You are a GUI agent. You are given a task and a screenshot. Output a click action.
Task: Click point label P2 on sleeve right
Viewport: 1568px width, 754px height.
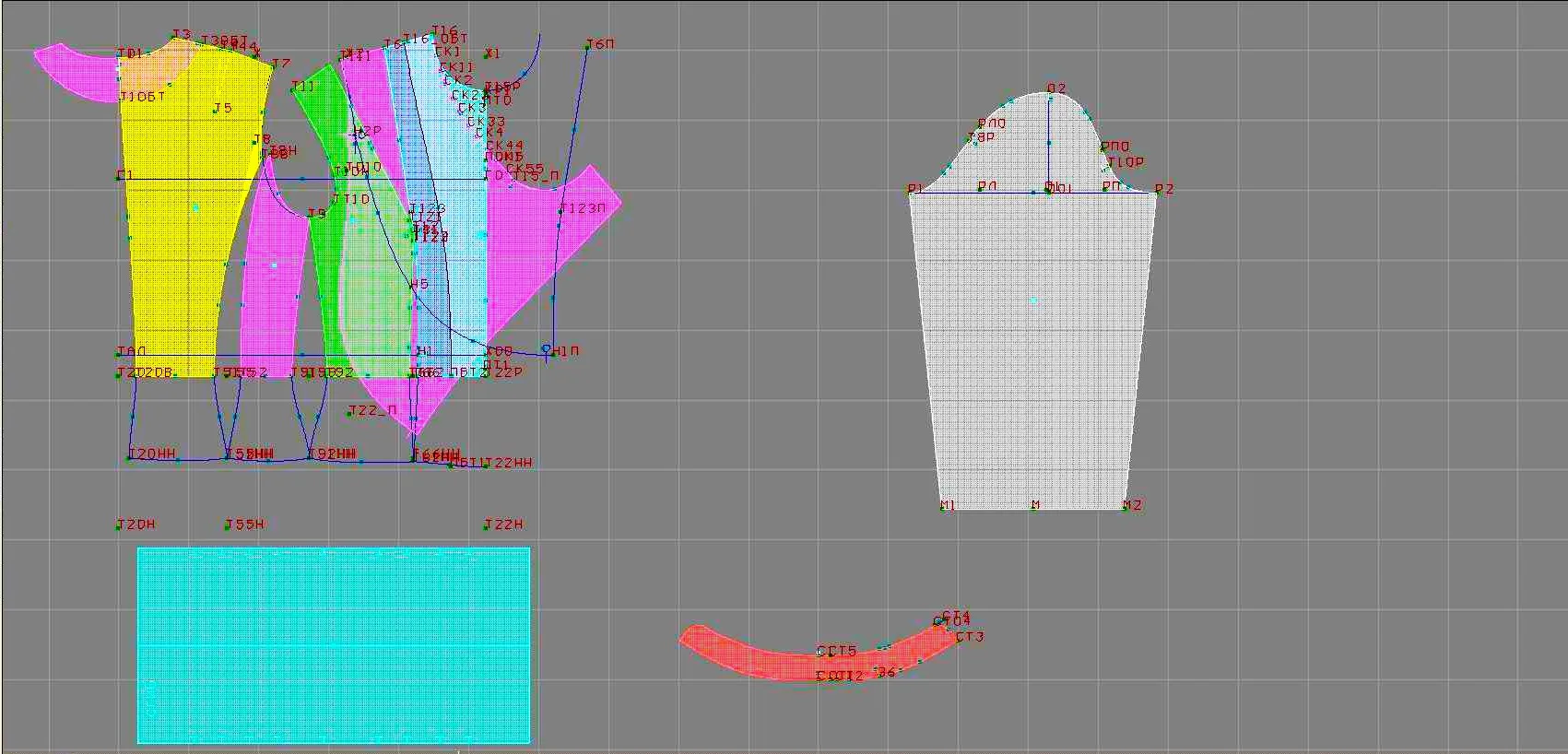[x=1164, y=189]
